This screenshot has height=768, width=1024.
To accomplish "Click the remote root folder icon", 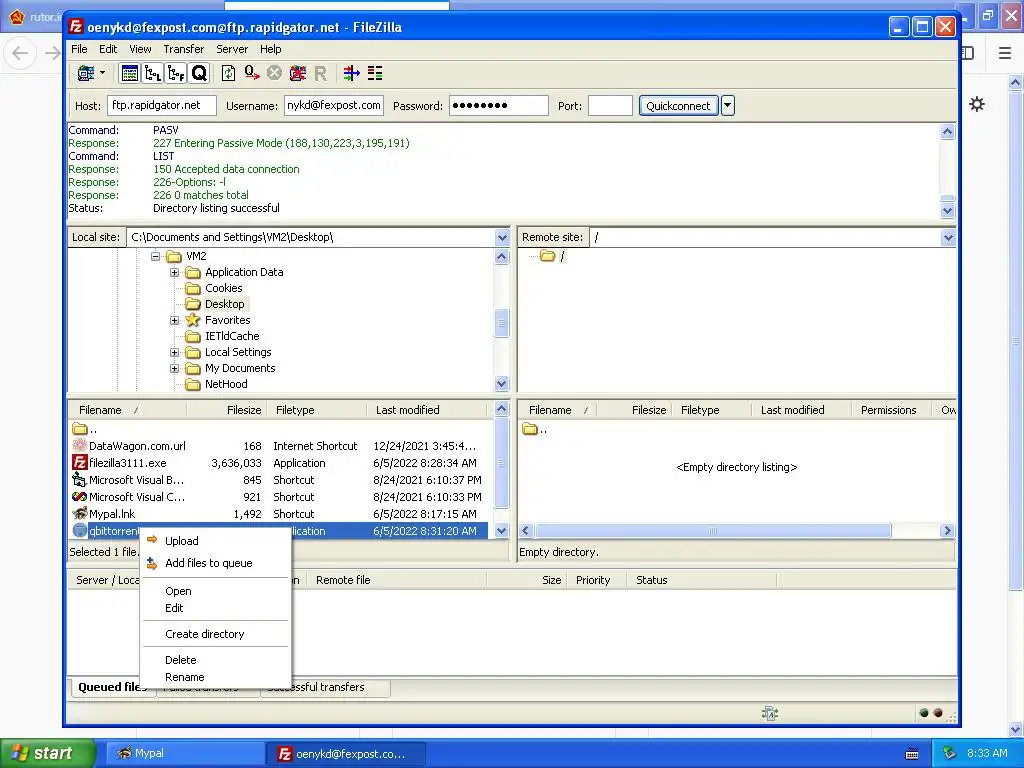I will (547, 256).
